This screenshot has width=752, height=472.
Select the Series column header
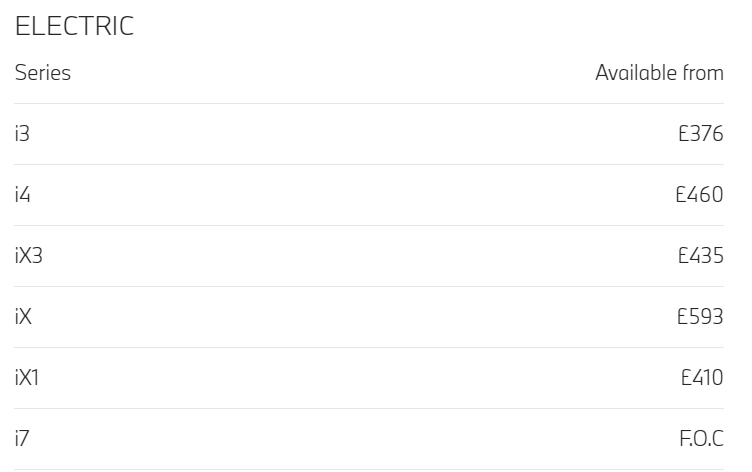(43, 73)
